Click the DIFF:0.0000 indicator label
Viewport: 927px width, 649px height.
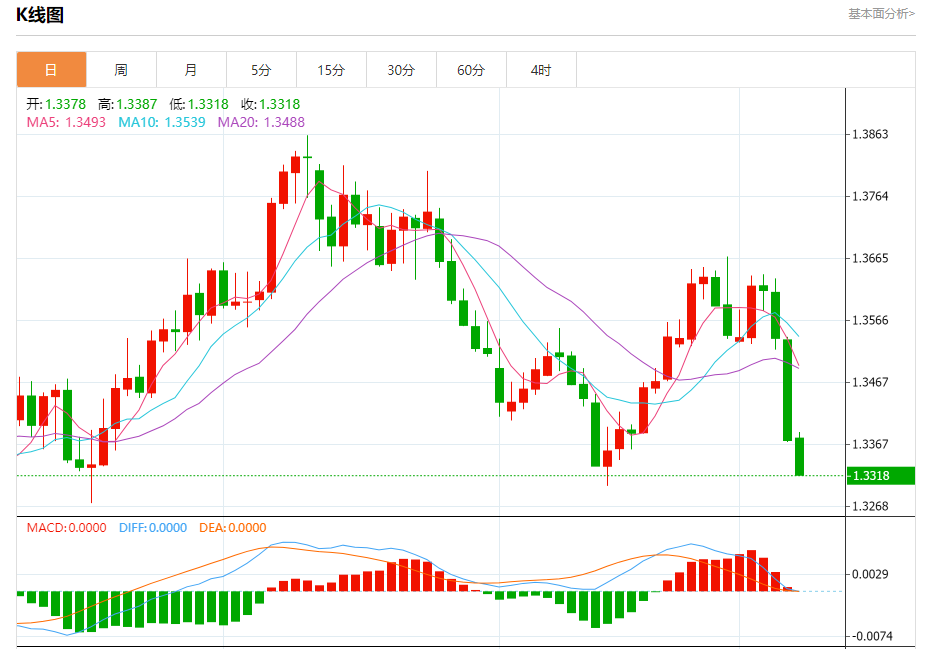tap(153, 527)
